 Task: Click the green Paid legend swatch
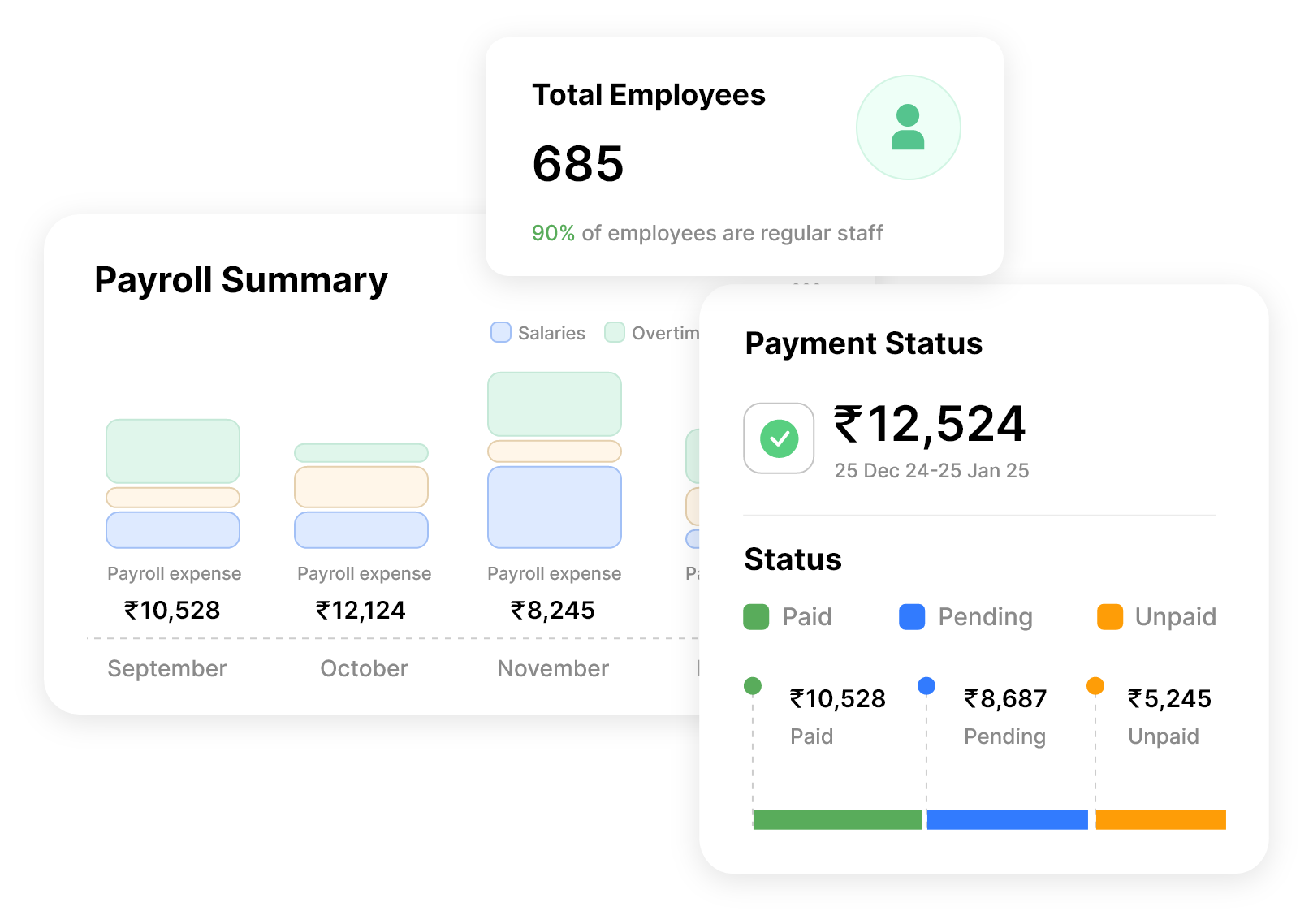coord(756,617)
